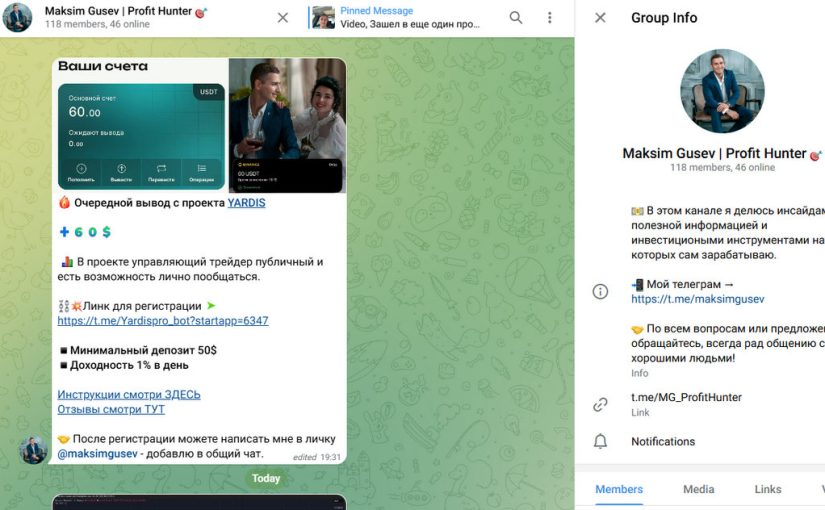Click the info circle icon in Group Info

coord(600,292)
